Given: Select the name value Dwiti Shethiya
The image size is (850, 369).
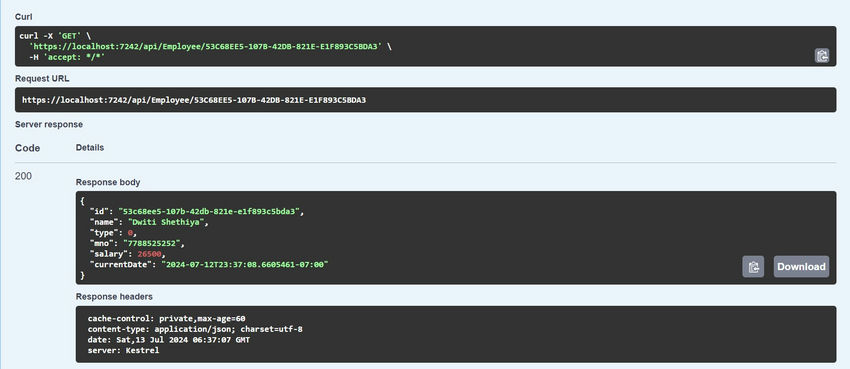Looking at the screenshot, I should point(166,222).
